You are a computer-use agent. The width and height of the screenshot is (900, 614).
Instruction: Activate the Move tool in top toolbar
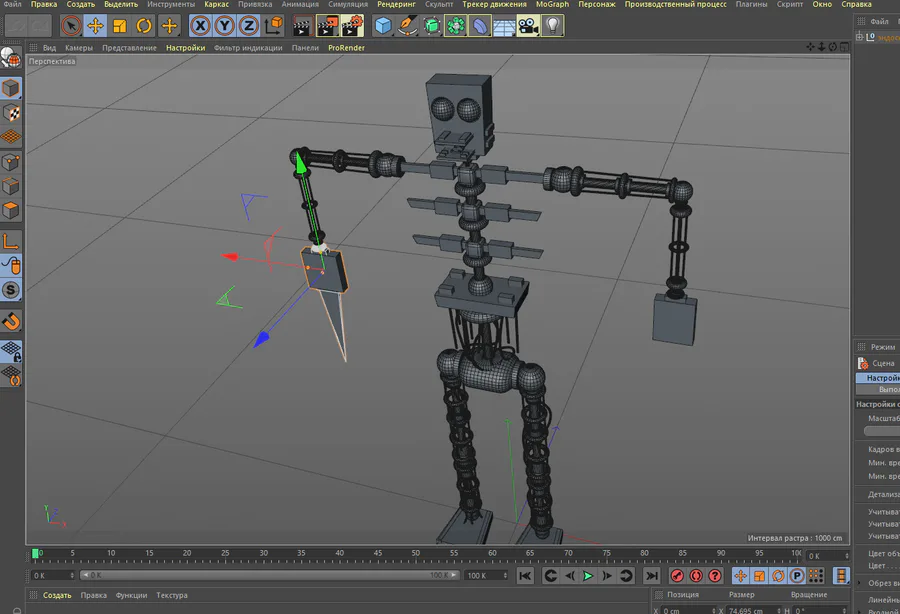pos(95,26)
